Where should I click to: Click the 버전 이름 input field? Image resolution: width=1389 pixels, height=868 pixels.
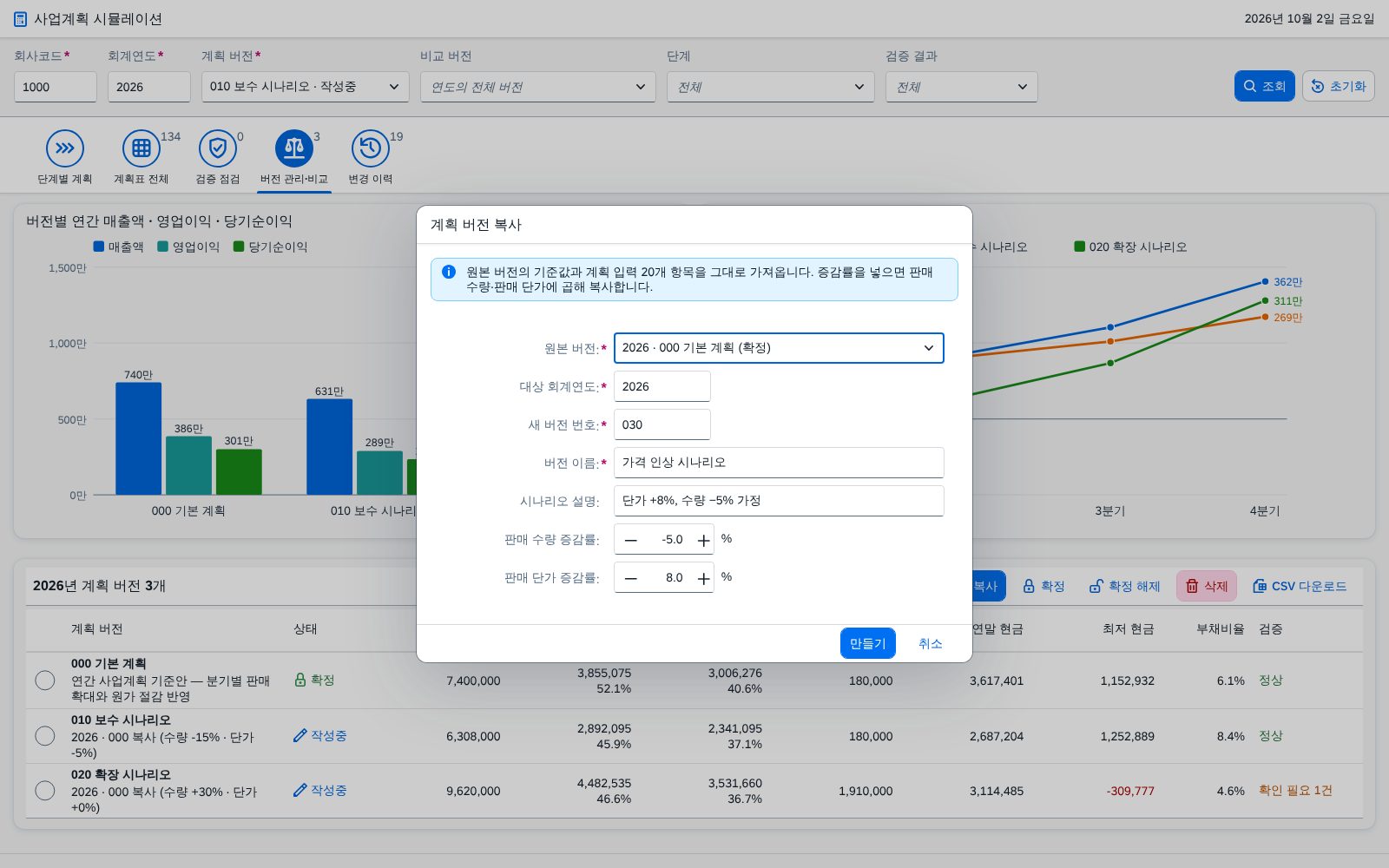coord(779,463)
